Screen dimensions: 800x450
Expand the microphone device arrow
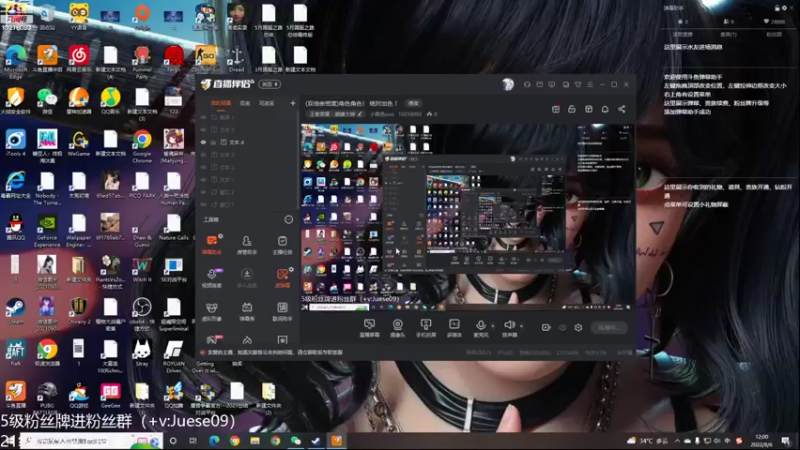[493, 326]
